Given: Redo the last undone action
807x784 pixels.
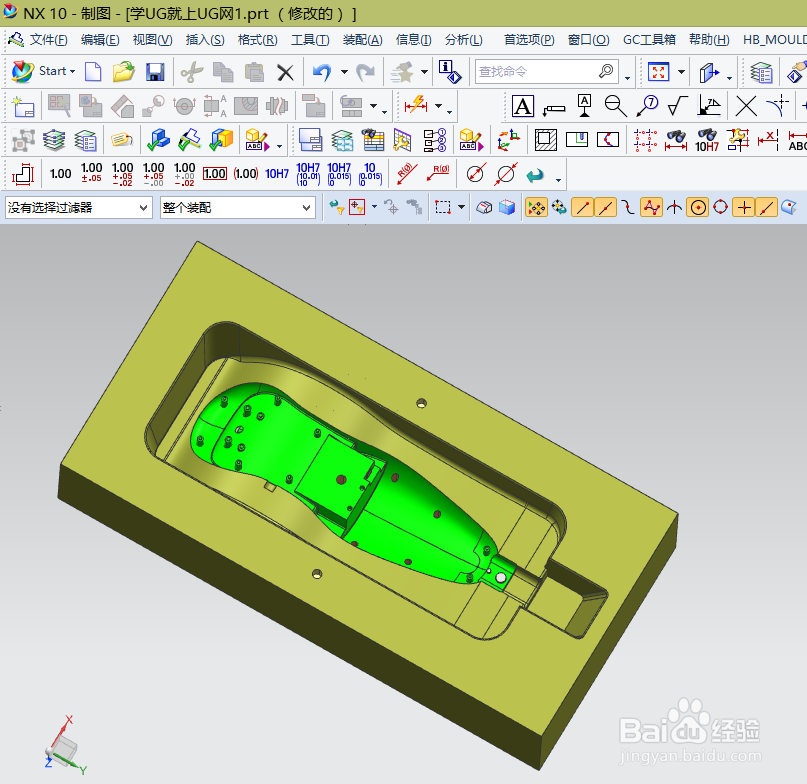Looking at the screenshot, I should pos(365,72).
